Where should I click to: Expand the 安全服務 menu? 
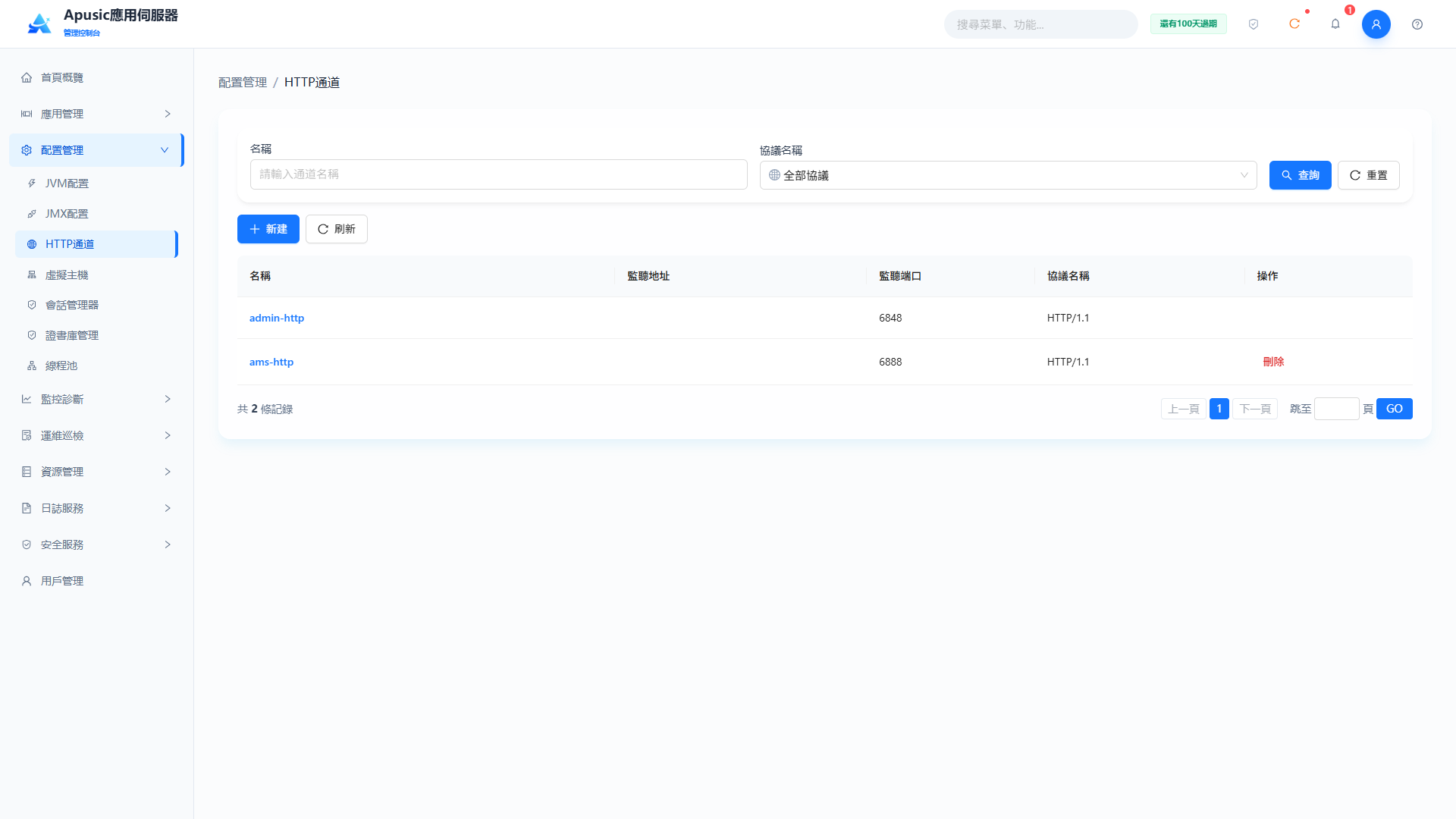click(96, 544)
